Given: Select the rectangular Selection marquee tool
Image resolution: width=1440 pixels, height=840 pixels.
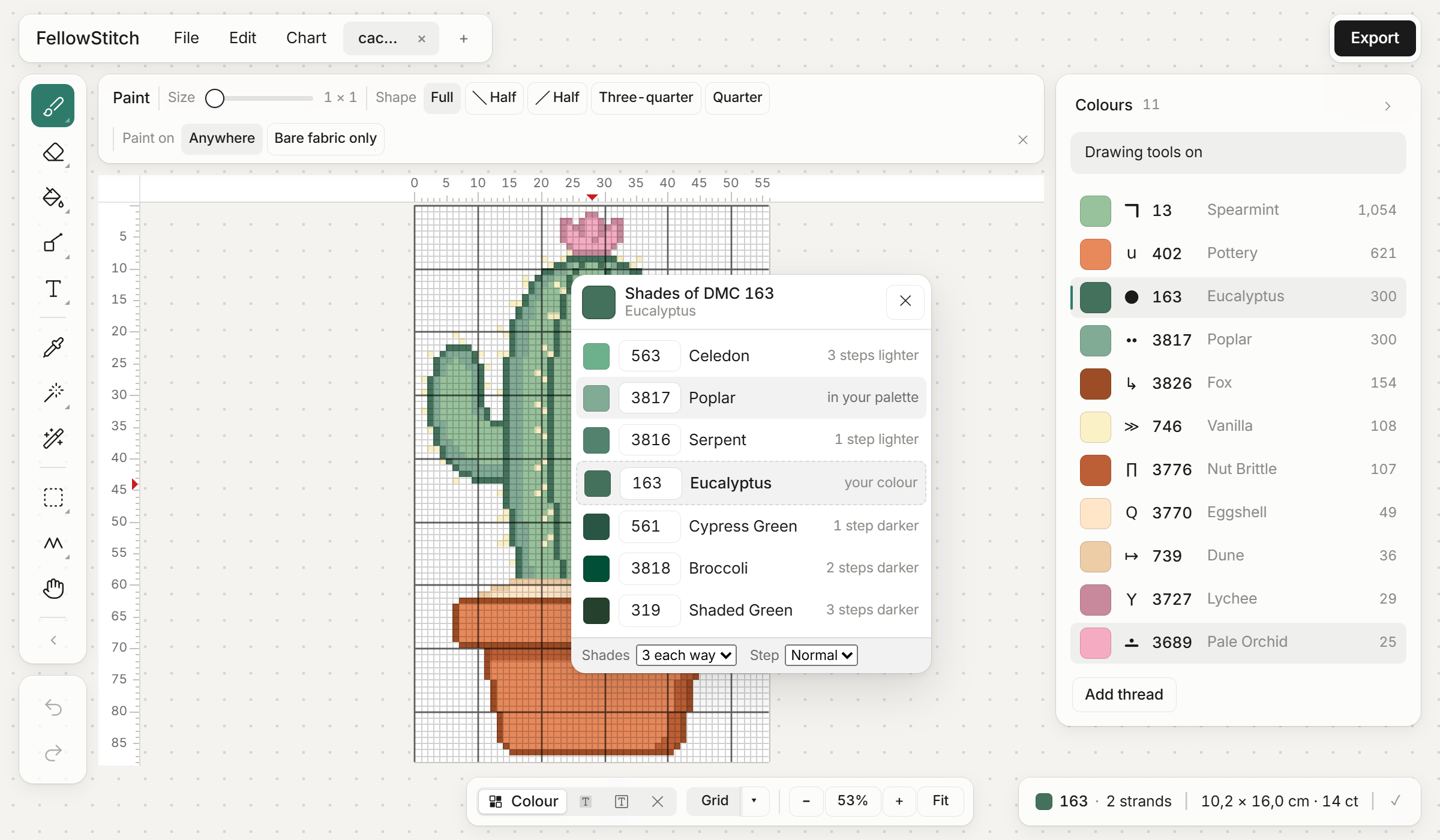Looking at the screenshot, I should click(53, 497).
